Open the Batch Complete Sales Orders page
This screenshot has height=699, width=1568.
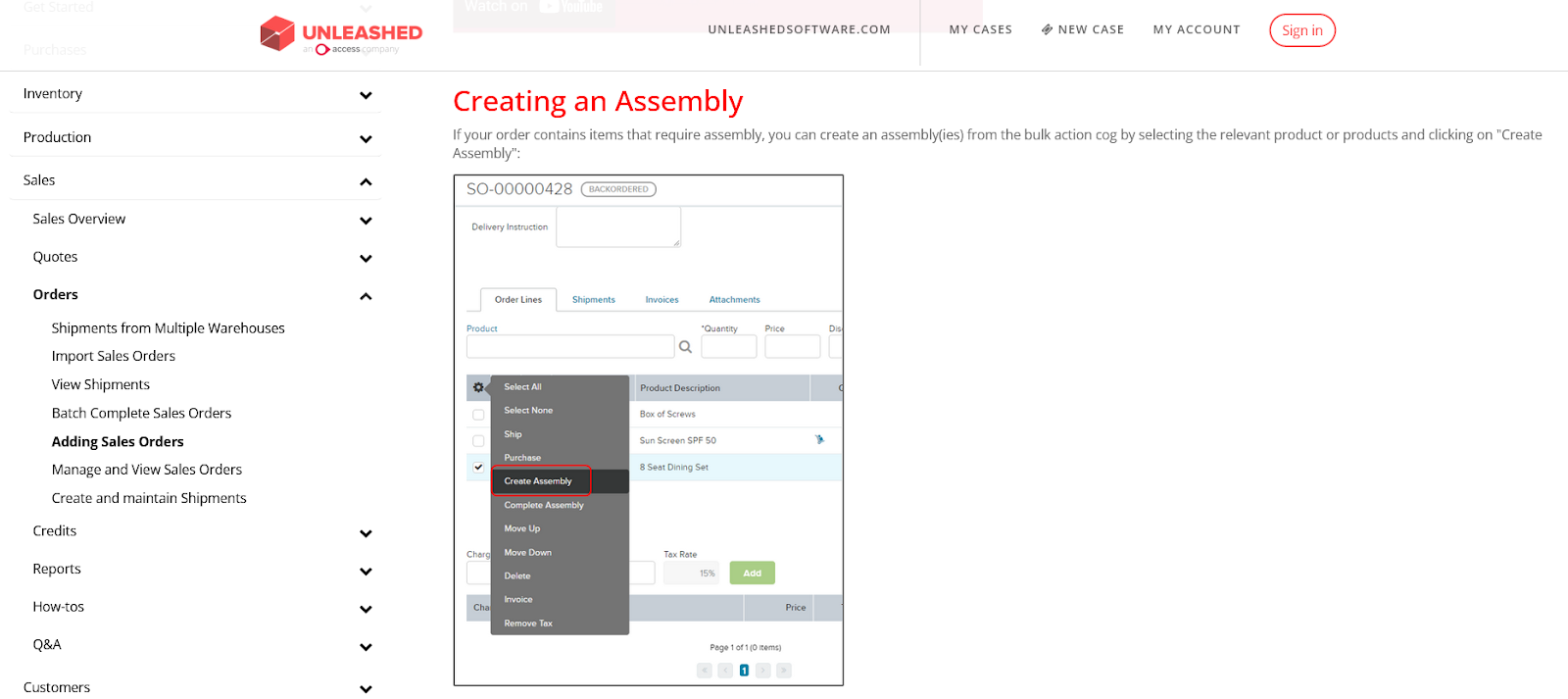[x=141, y=413]
